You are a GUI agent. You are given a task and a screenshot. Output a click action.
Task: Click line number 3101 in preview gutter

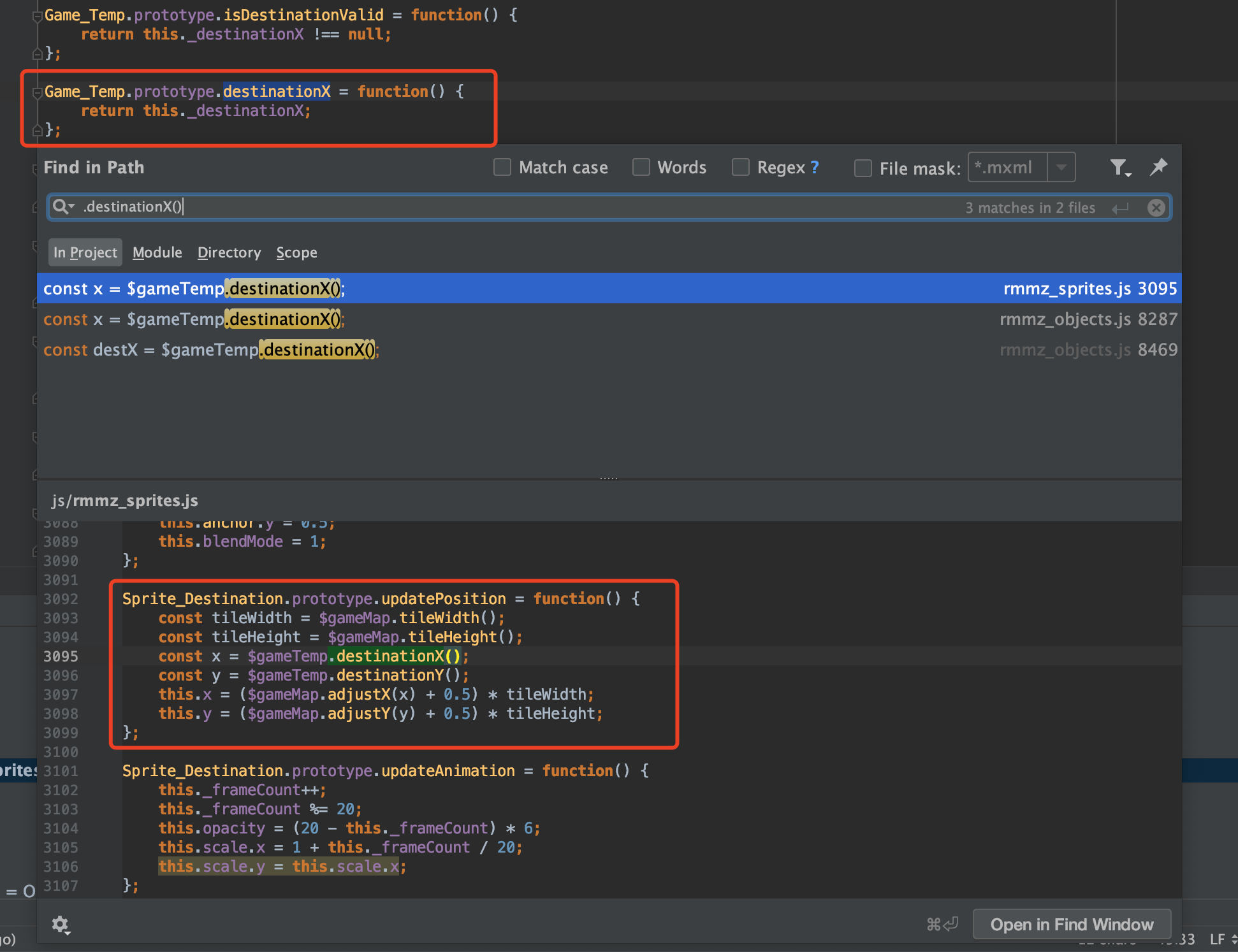(x=61, y=771)
